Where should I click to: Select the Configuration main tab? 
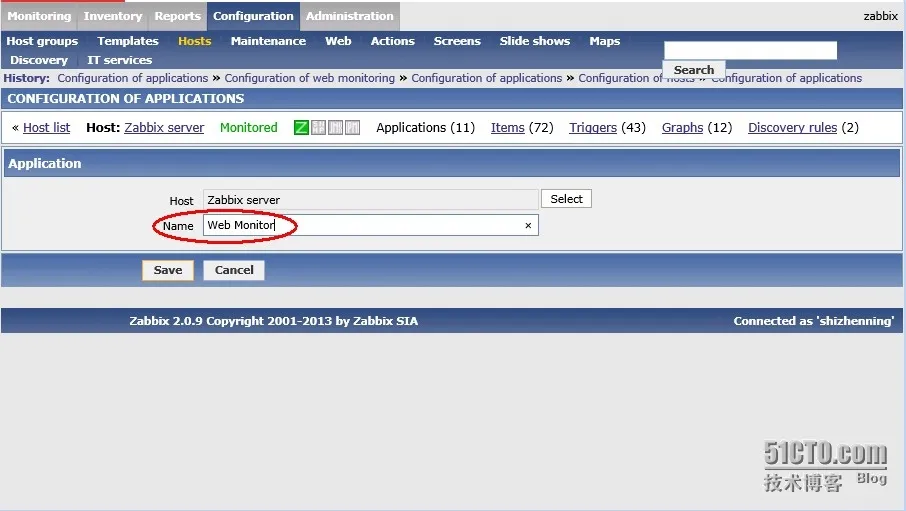click(253, 16)
